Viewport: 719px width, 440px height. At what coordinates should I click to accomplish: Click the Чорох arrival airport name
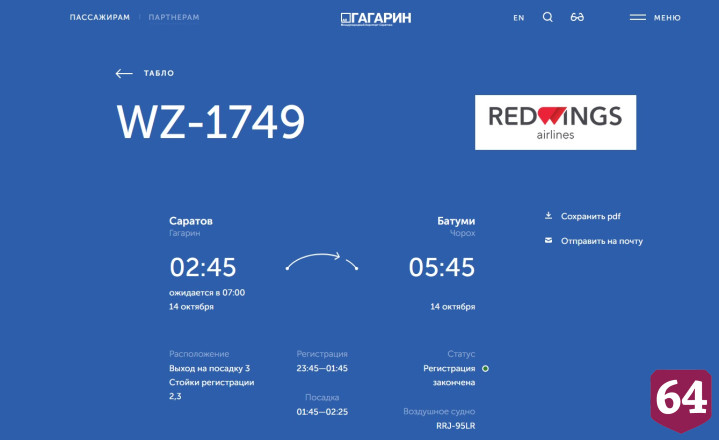462,233
